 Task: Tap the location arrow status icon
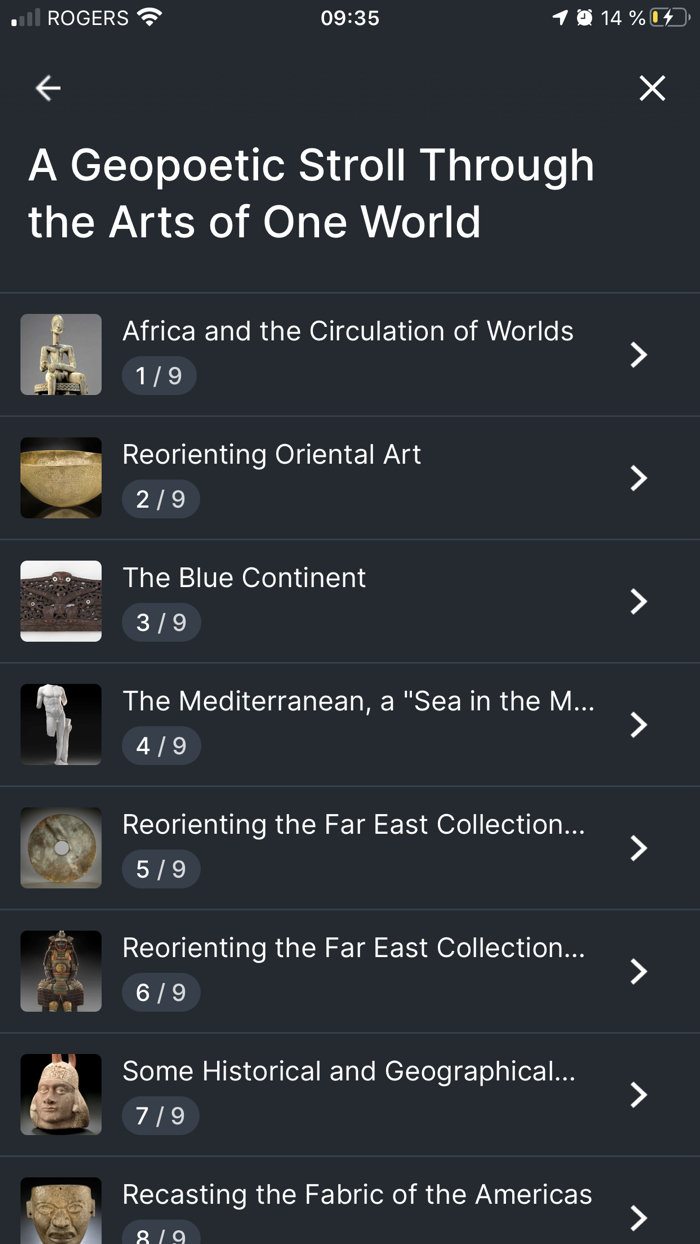pos(560,17)
